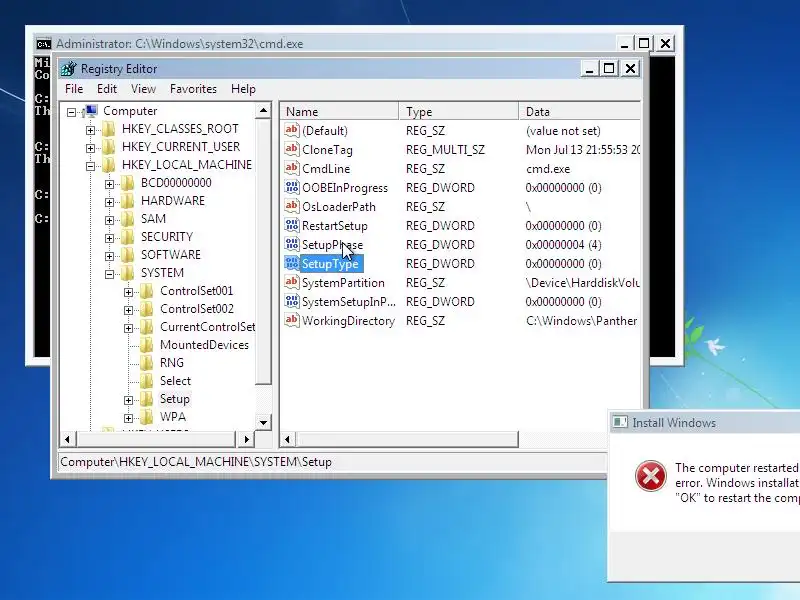Click the Registry Editor title bar icon

(x=68, y=69)
